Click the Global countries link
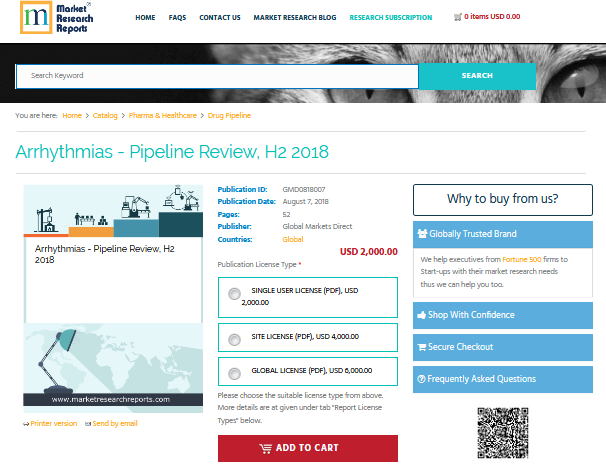 [x=293, y=239]
